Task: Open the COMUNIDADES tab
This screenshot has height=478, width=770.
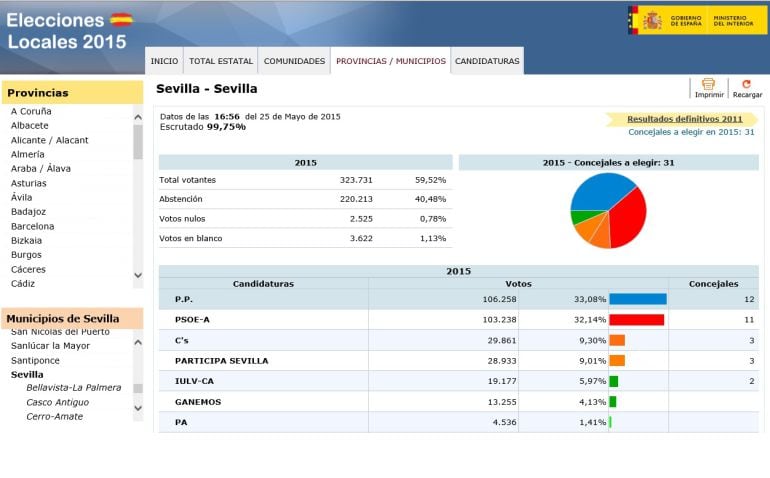Action: [294, 61]
